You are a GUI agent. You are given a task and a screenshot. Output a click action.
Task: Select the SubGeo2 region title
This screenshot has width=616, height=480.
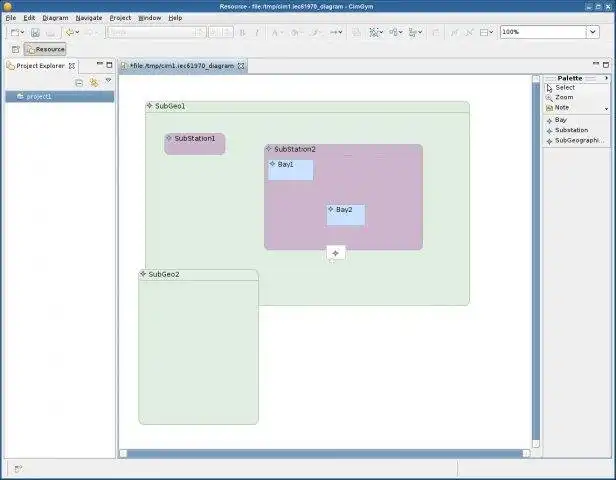coord(164,275)
